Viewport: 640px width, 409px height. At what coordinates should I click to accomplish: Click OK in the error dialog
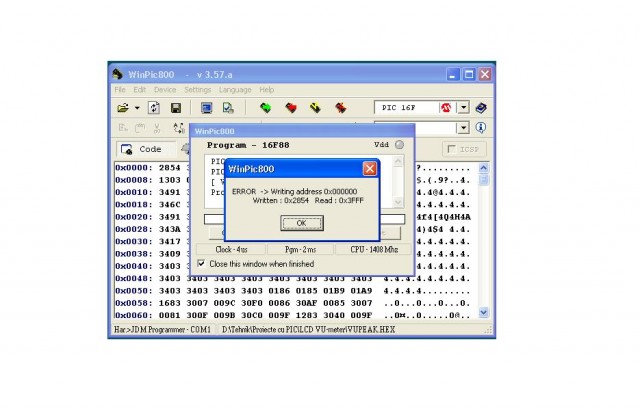(302, 223)
